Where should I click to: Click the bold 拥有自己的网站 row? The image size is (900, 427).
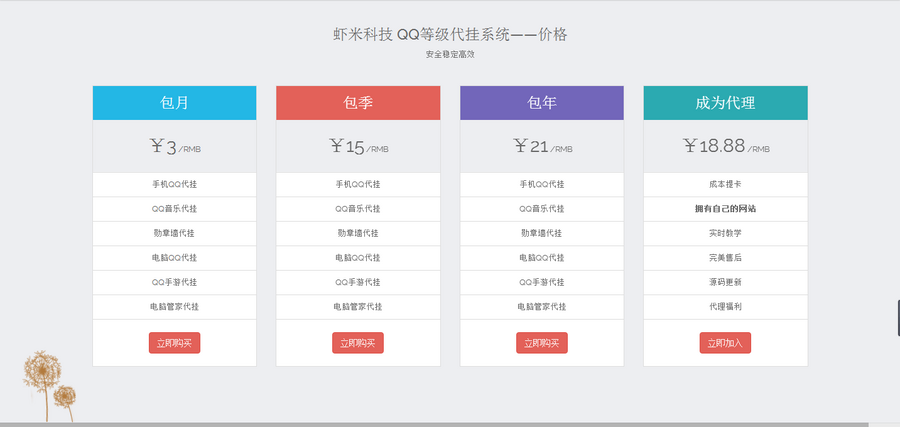726,209
